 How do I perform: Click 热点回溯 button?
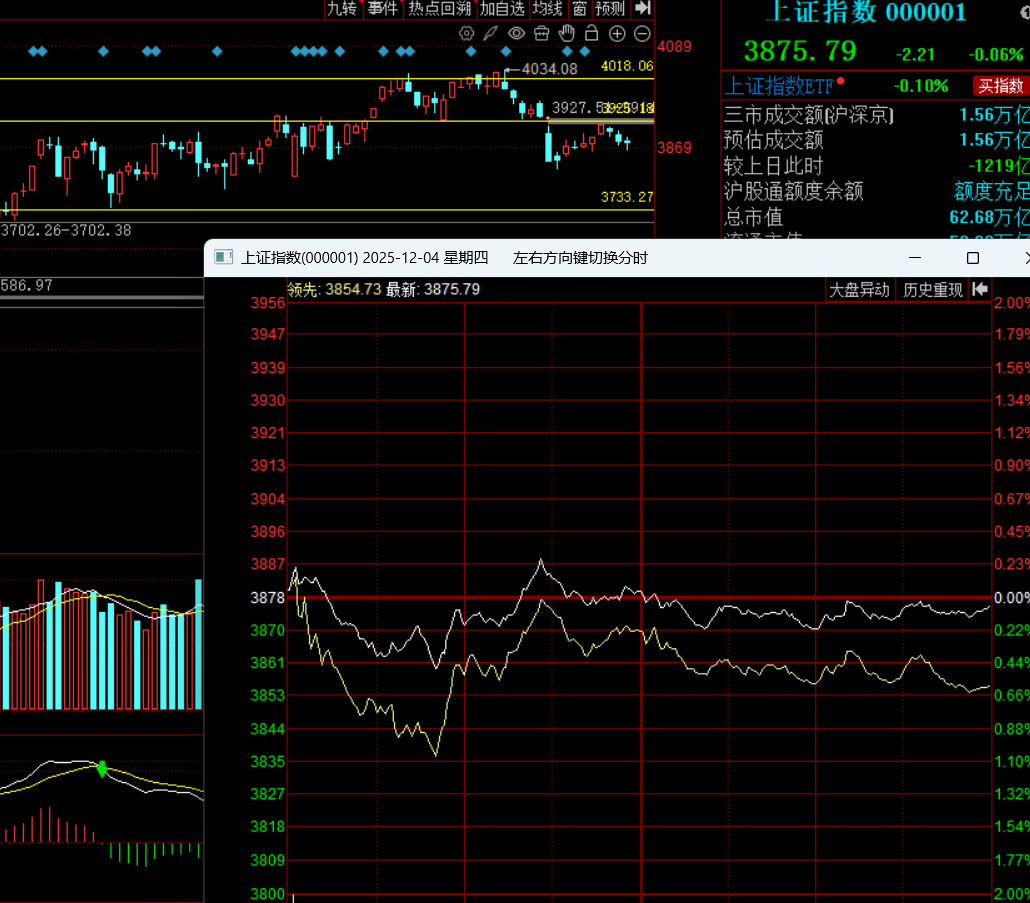439,9
